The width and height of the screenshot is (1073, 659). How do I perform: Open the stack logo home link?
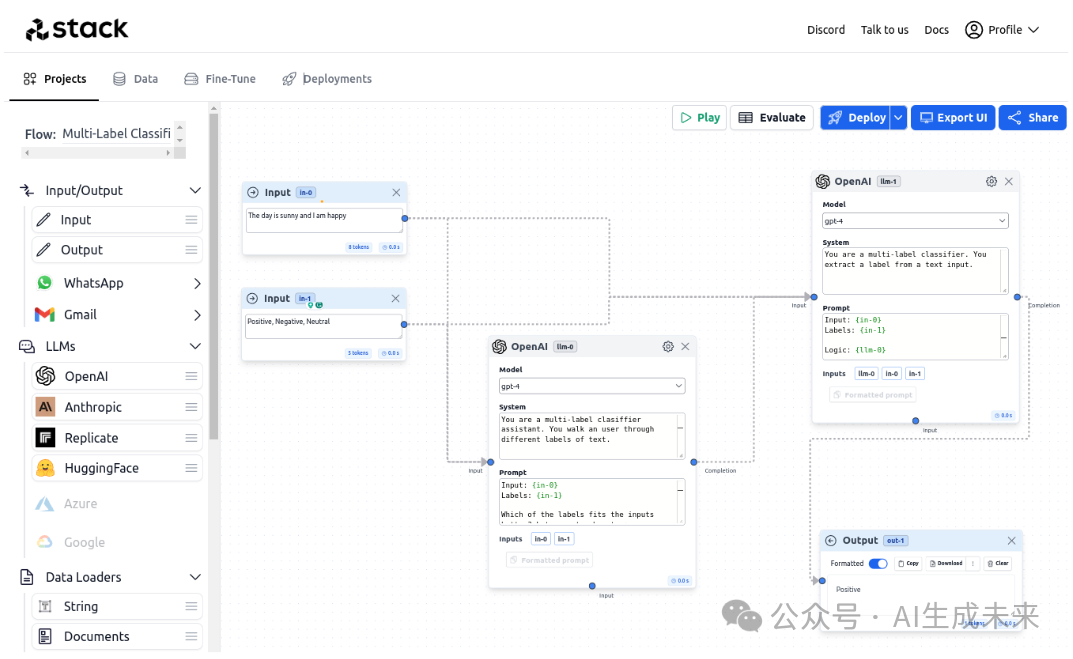(77, 29)
